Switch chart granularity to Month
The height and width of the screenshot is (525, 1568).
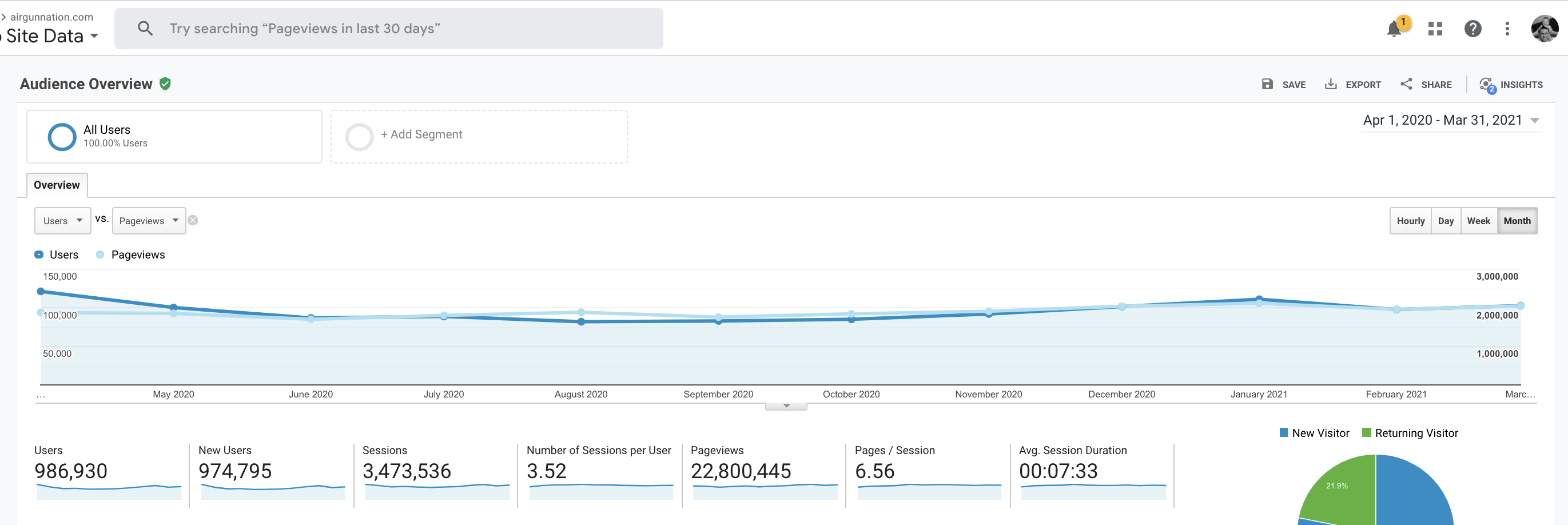tap(1517, 221)
